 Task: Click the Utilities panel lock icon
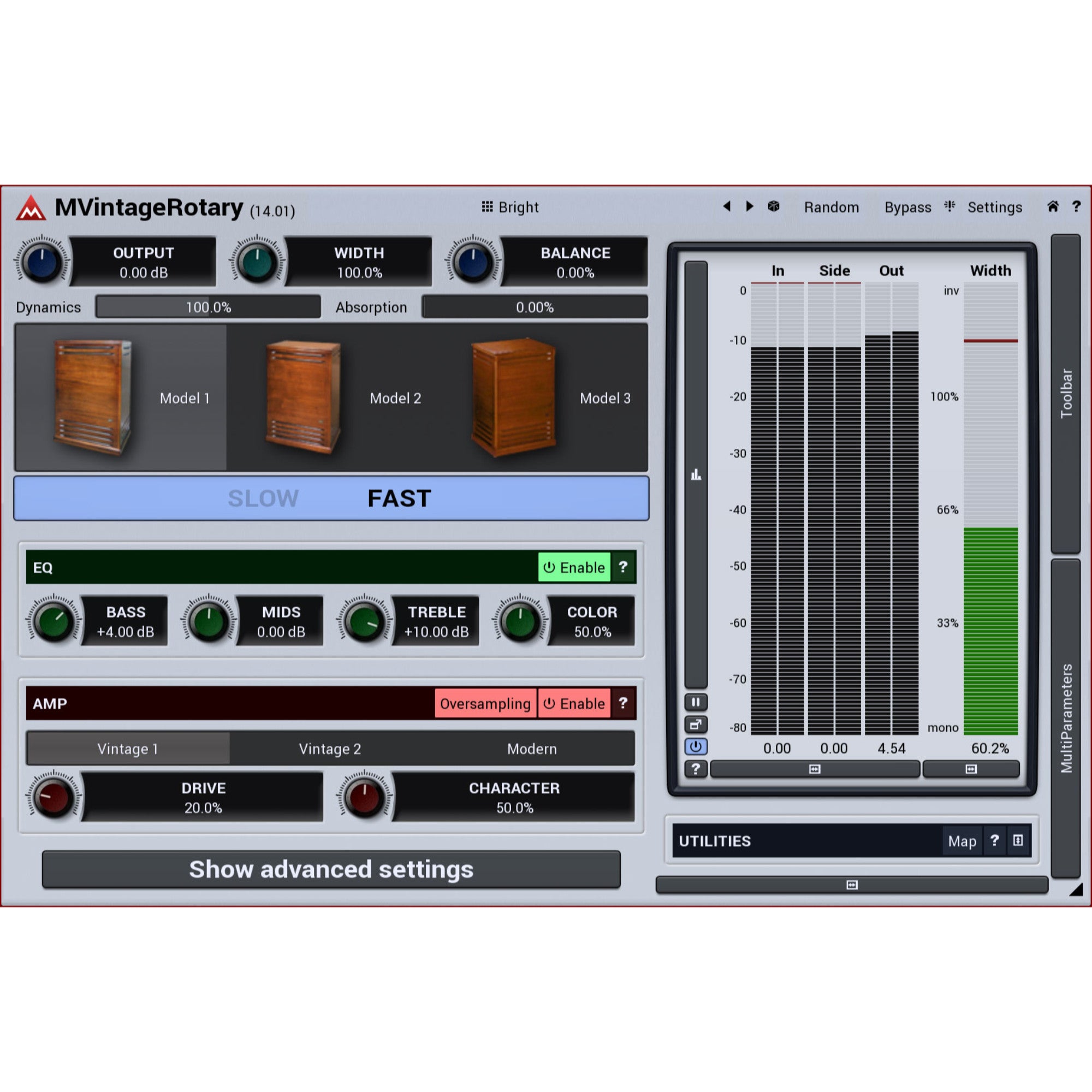click(x=1018, y=841)
